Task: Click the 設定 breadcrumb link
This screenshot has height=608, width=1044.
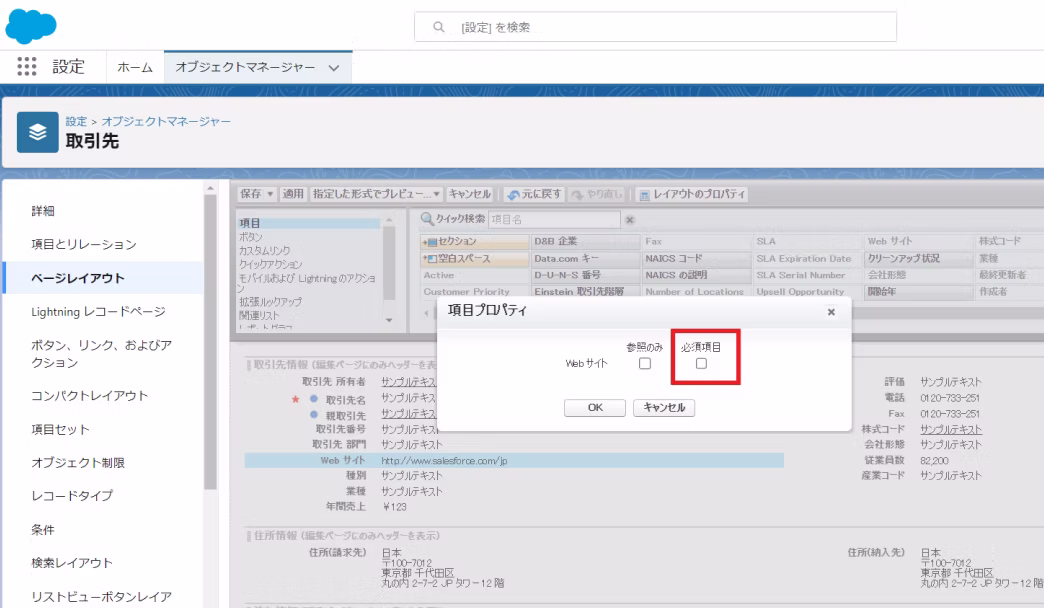Action: tap(76, 121)
